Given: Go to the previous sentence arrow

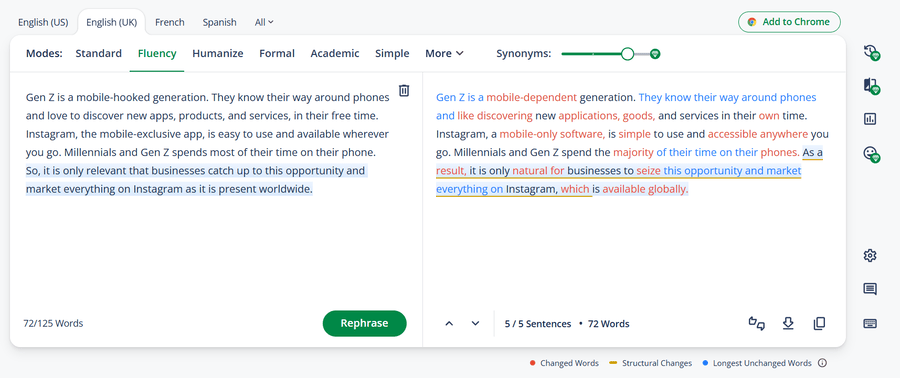Looking at the screenshot, I should point(449,324).
